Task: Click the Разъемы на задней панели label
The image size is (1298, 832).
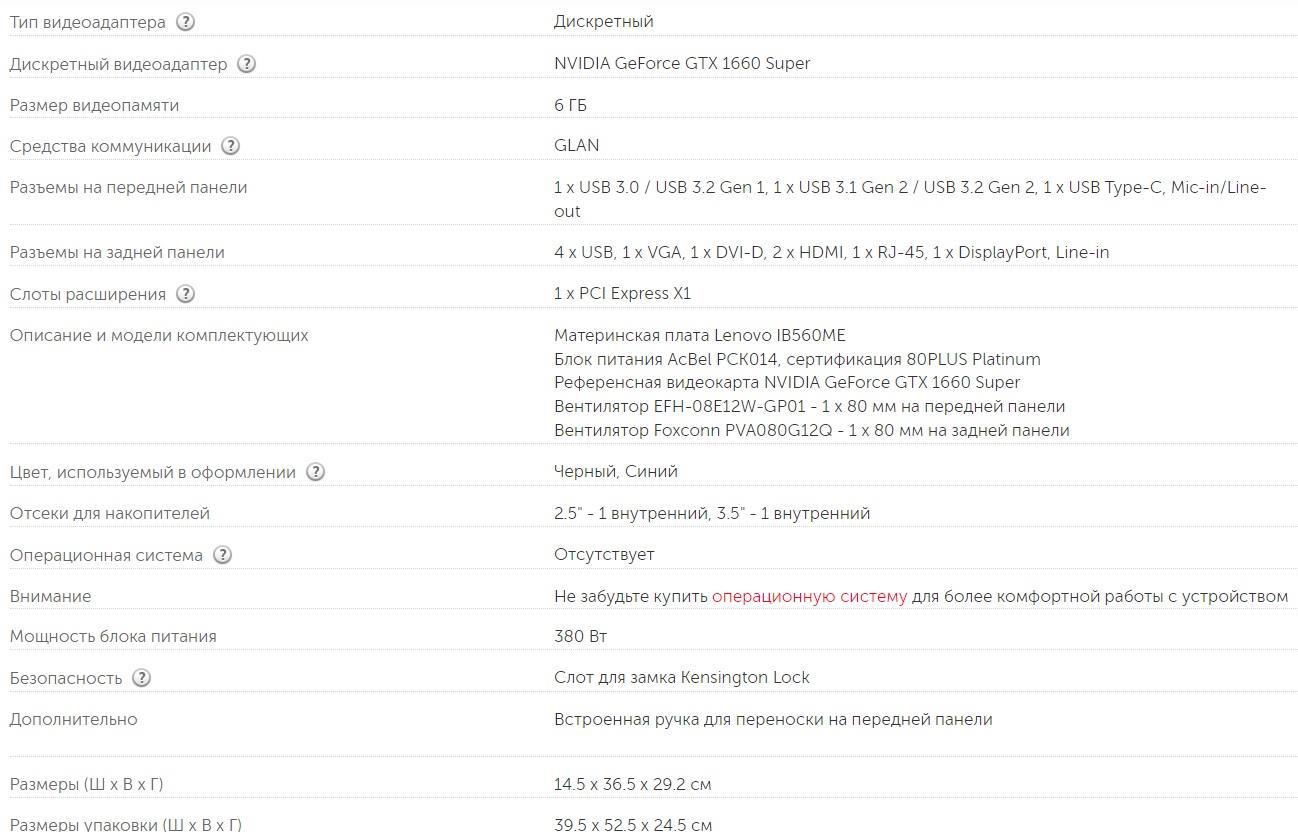Action: [117, 252]
